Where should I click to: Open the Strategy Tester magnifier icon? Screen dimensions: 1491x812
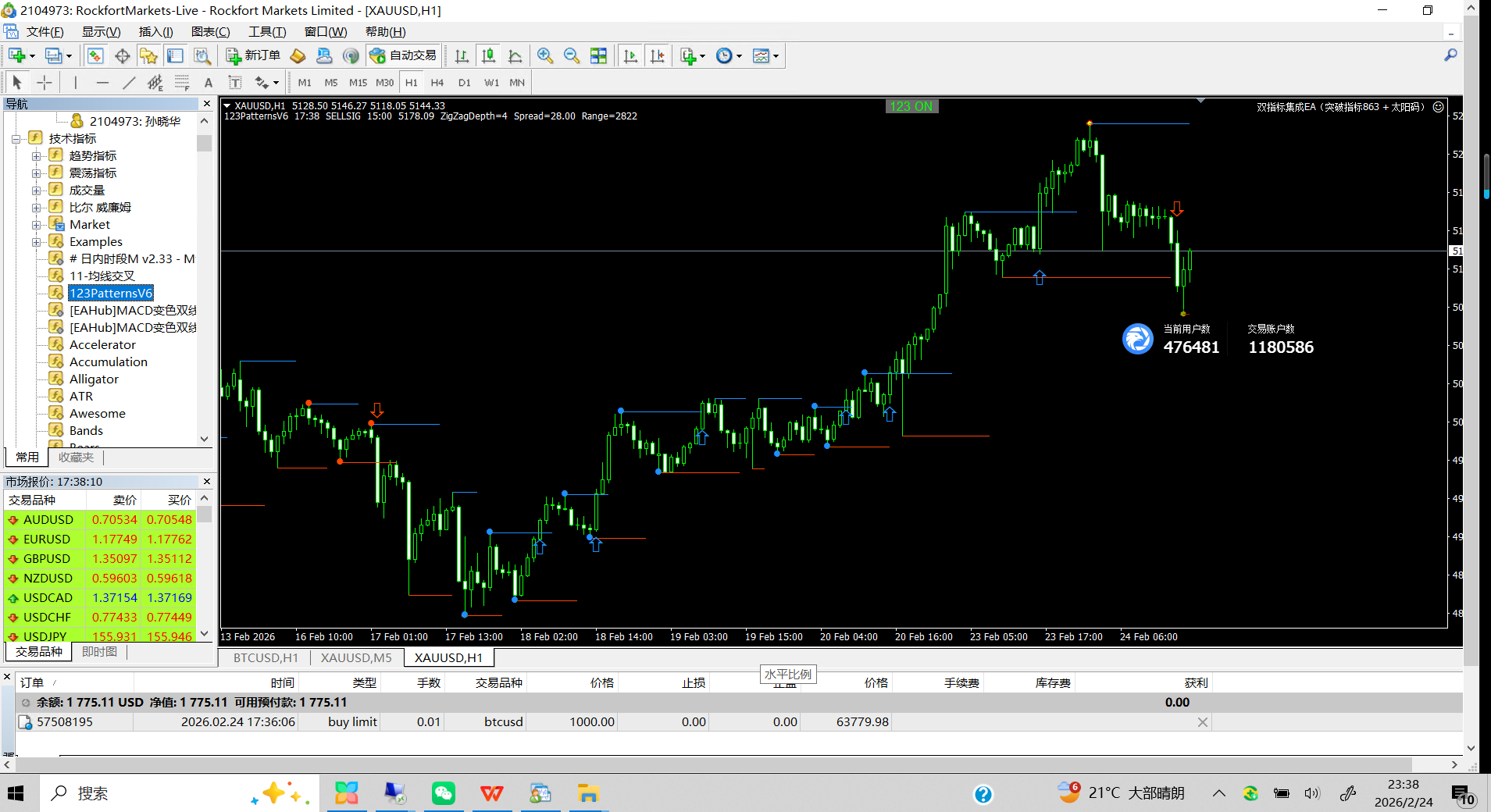[202, 55]
